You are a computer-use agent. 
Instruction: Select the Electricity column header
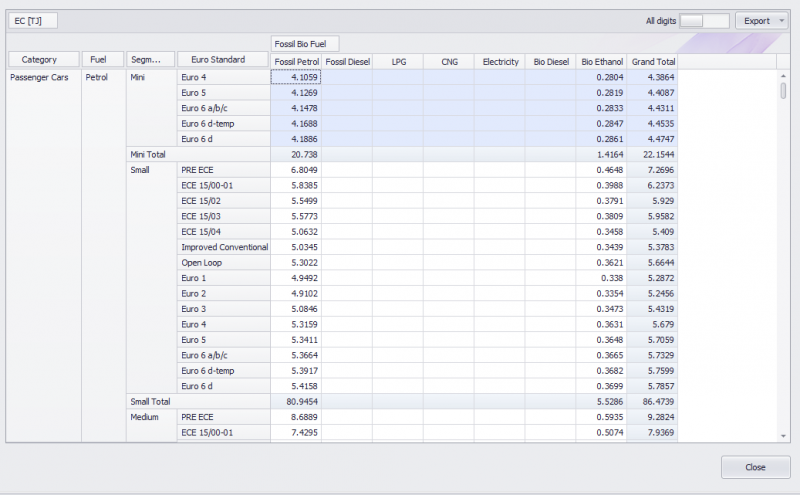pos(499,62)
